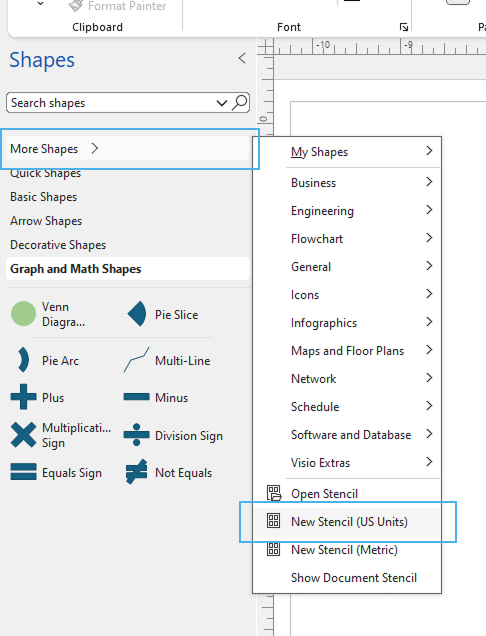This screenshot has height=636, width=486.
Task: Choose New Stencil (US Units)
Action: (347, 522)
